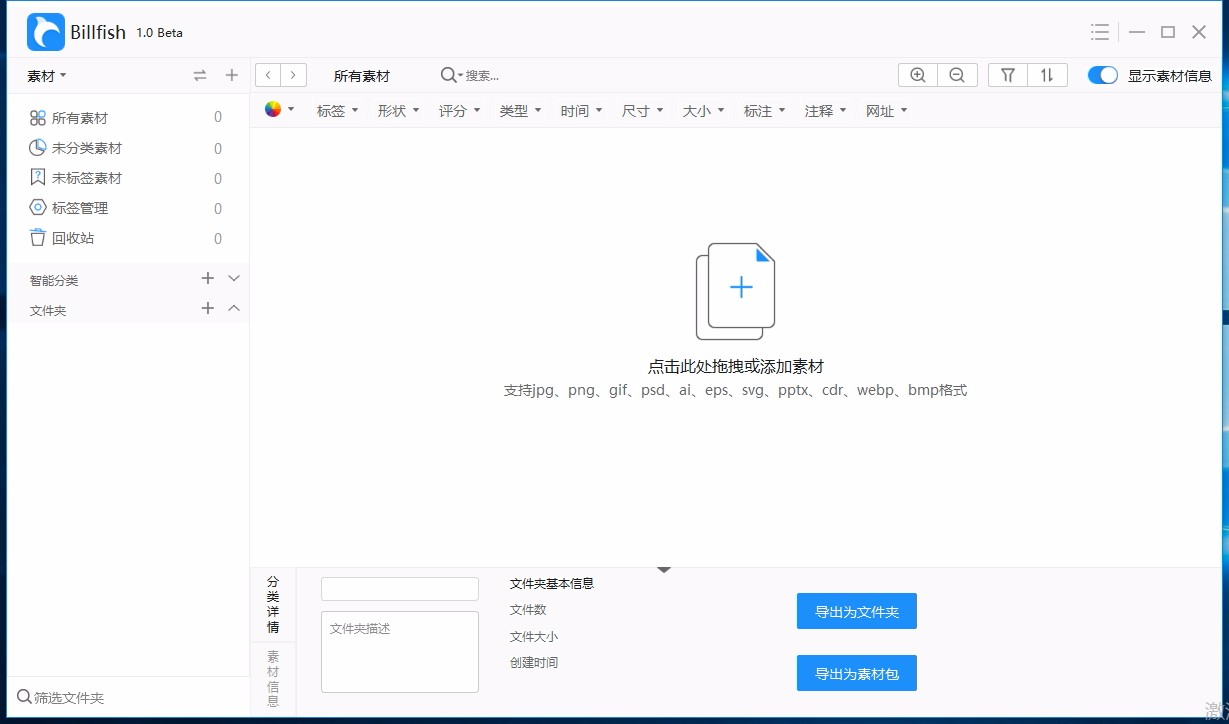Collapse the 文件夹 section chevron
Viewport: 1229px width, 724px height.
pos(233,310)
